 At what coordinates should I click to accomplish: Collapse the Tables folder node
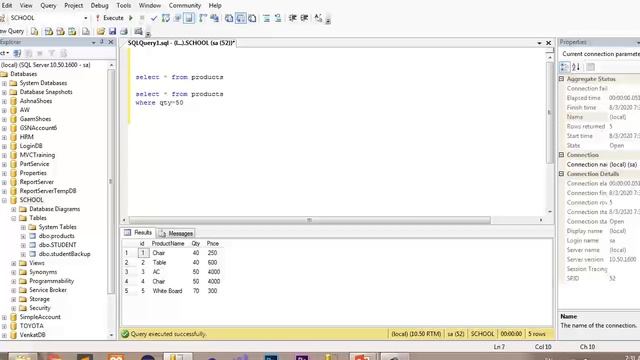click(x=14, y=218)
